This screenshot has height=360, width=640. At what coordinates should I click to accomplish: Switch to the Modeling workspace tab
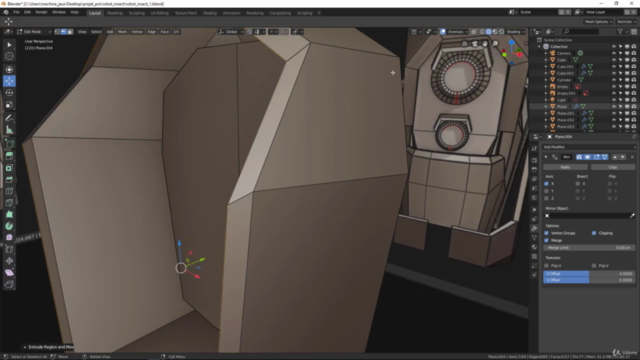coord(115,13)
